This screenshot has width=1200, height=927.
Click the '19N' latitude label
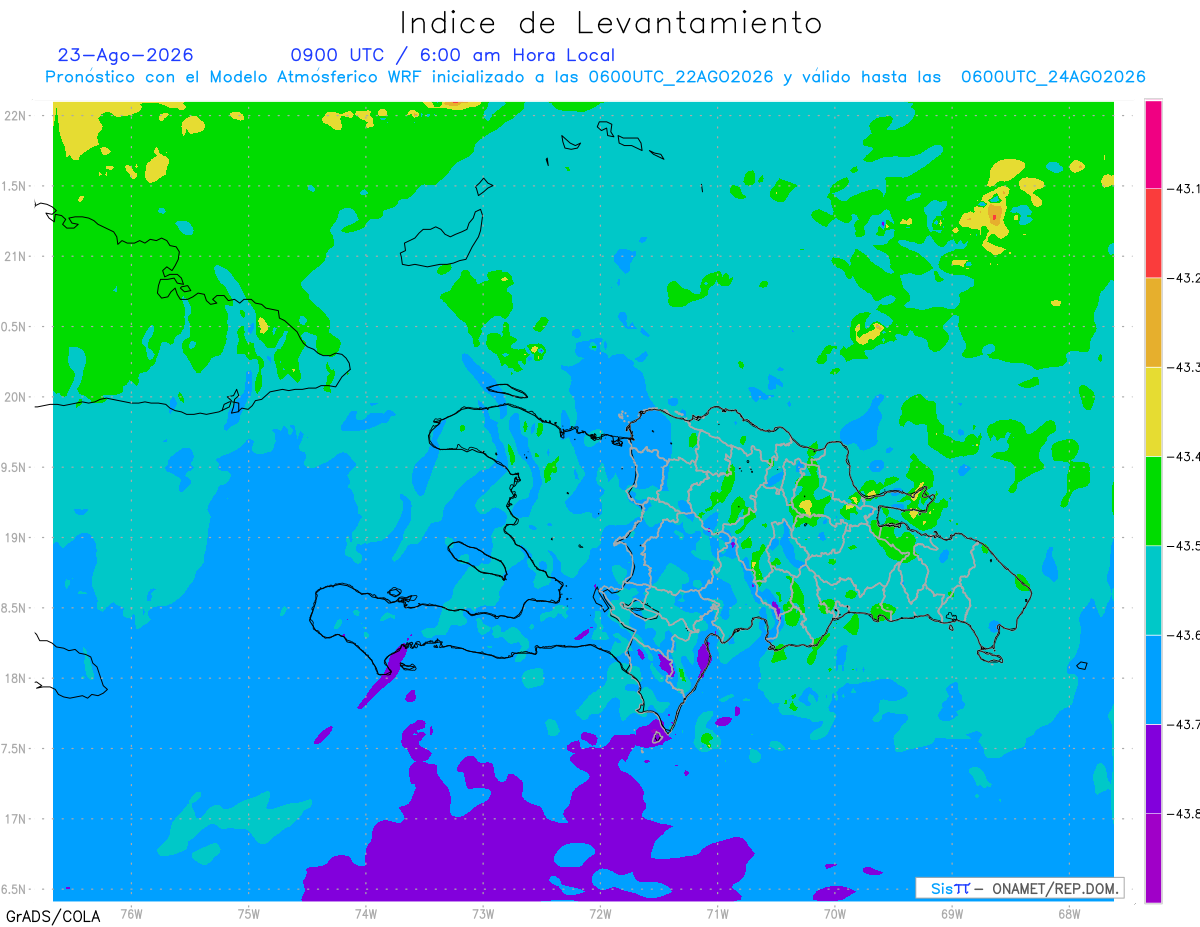(x=16, y=538)
